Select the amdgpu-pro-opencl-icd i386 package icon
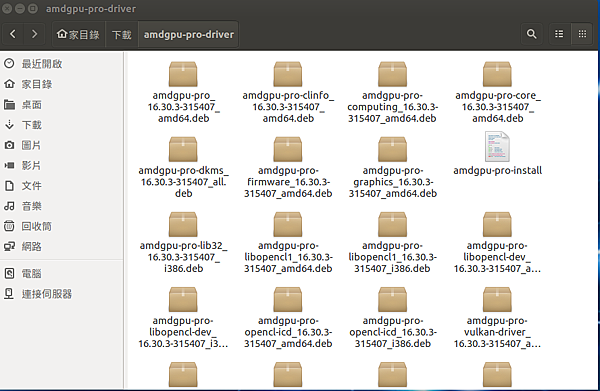Image resolution: width=600 pixels, height=391 pixels. 392,299
